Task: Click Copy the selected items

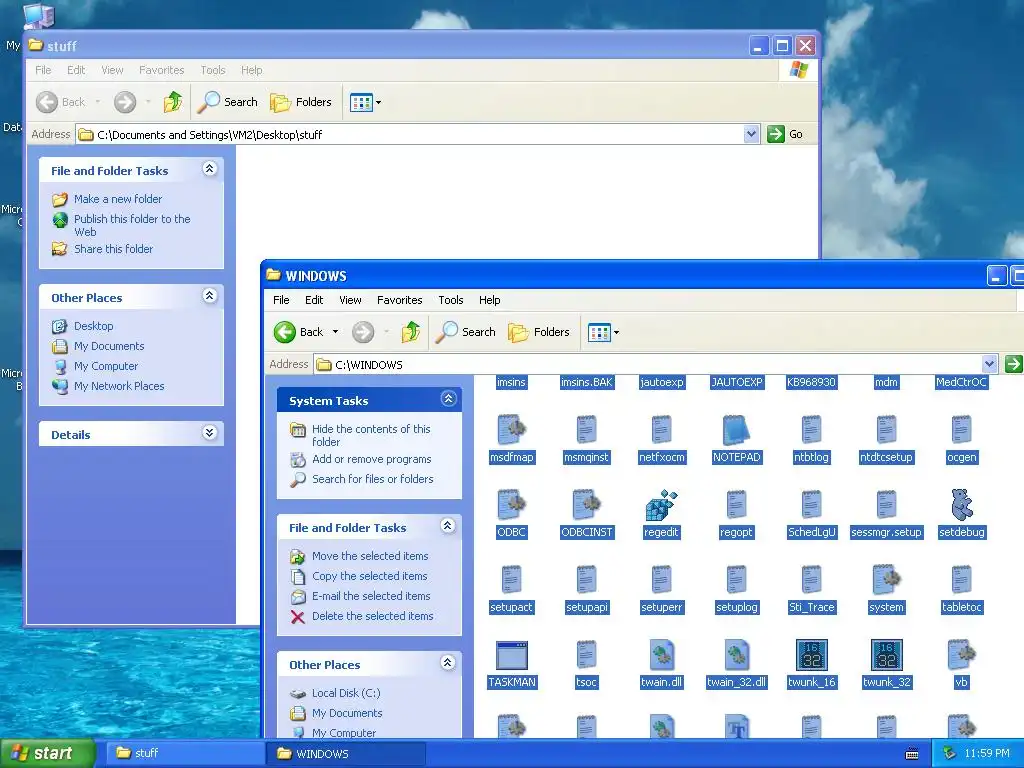Action: (x=370, y=576)
